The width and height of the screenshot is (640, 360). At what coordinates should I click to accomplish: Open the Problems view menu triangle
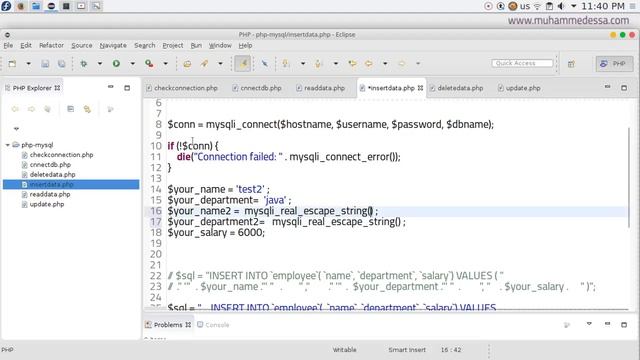589,324
